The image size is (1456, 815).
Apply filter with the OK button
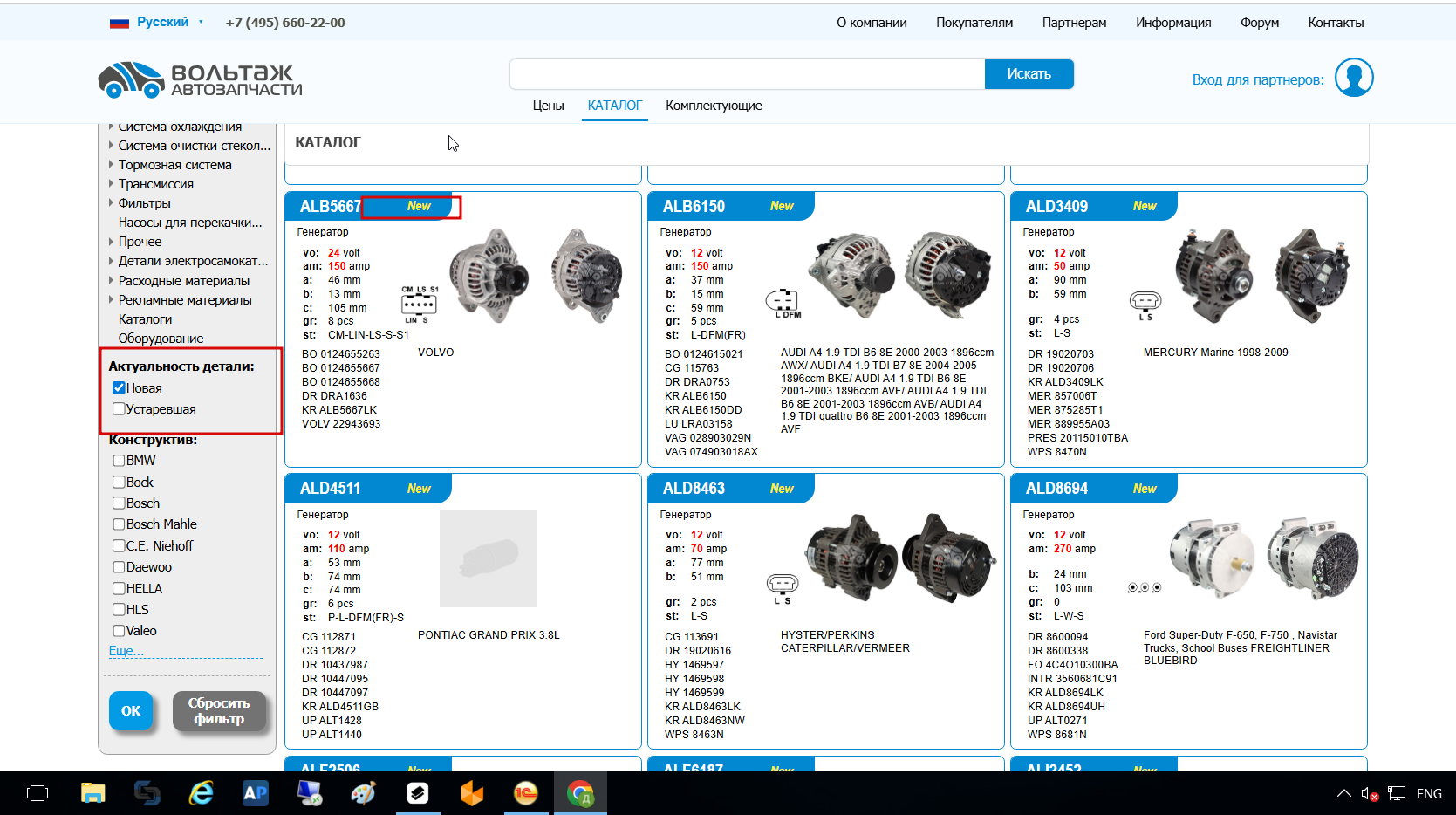(x=131, y=711)
